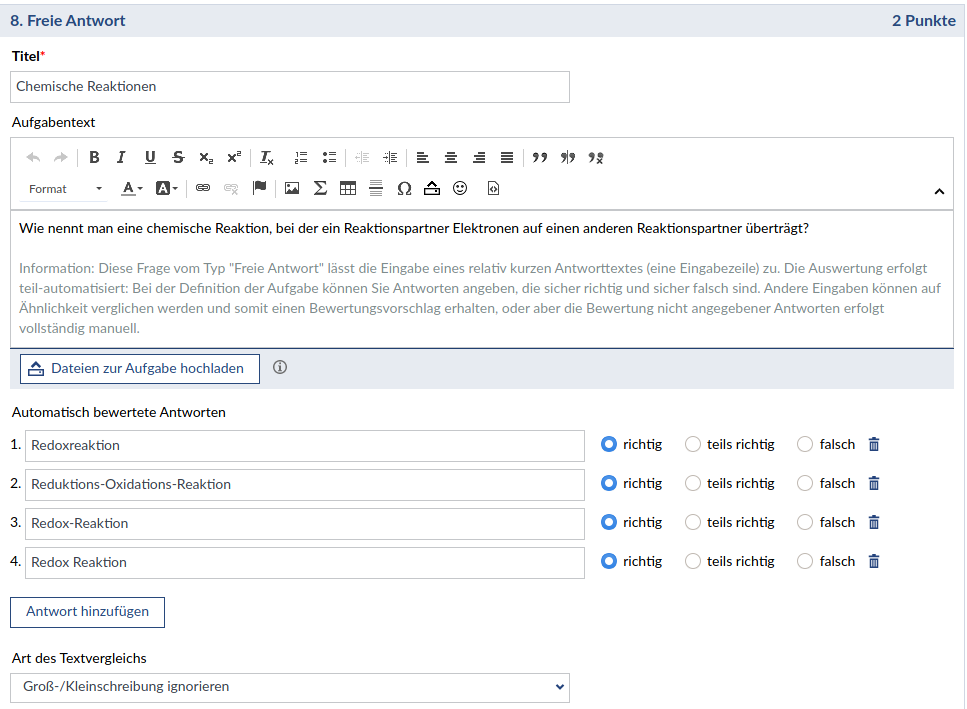Viewport: 967px width, 709px height.
Task: Select richtig for 'Reduktions-Oxidations-Reaktion'
Action: [x=609, y=484]
